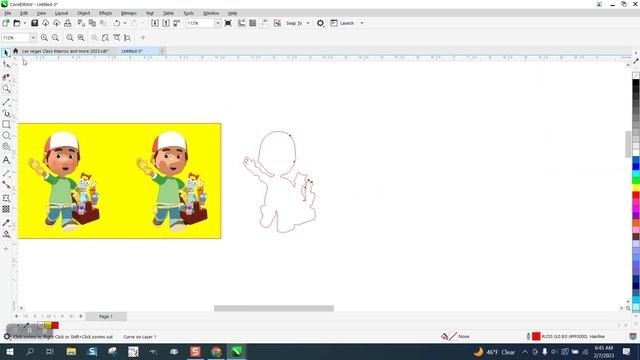Open the Layout menu

(x=61, y=13)
